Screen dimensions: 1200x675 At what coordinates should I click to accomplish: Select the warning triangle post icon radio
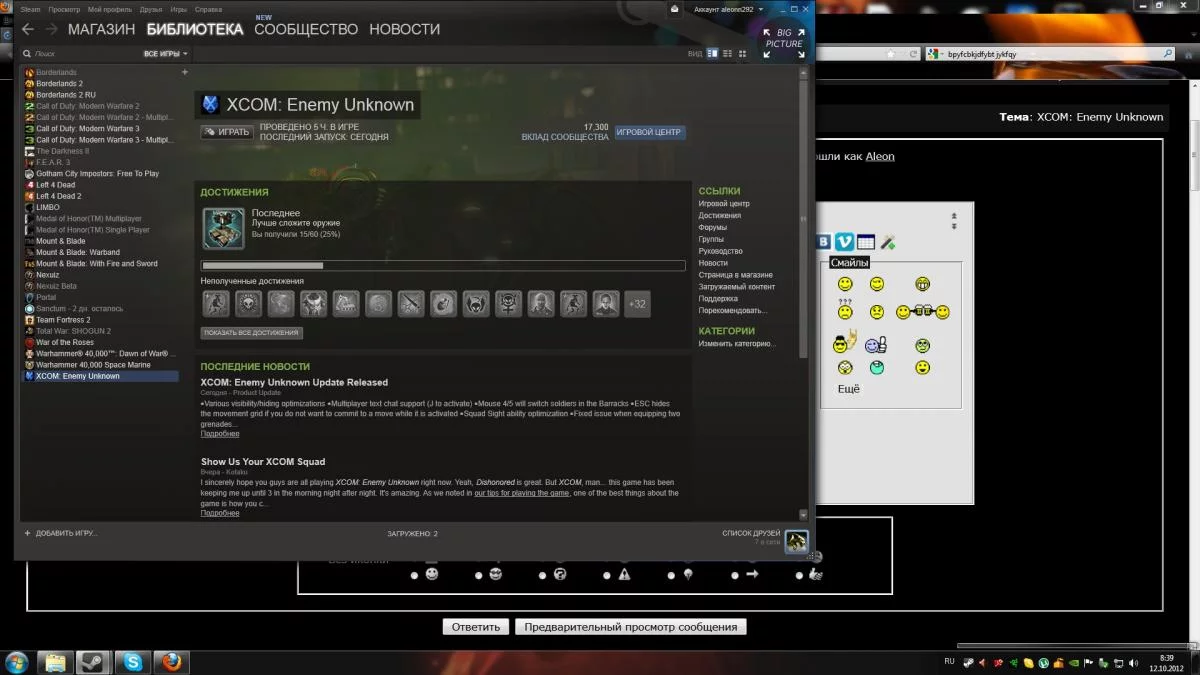coord(607,575)
